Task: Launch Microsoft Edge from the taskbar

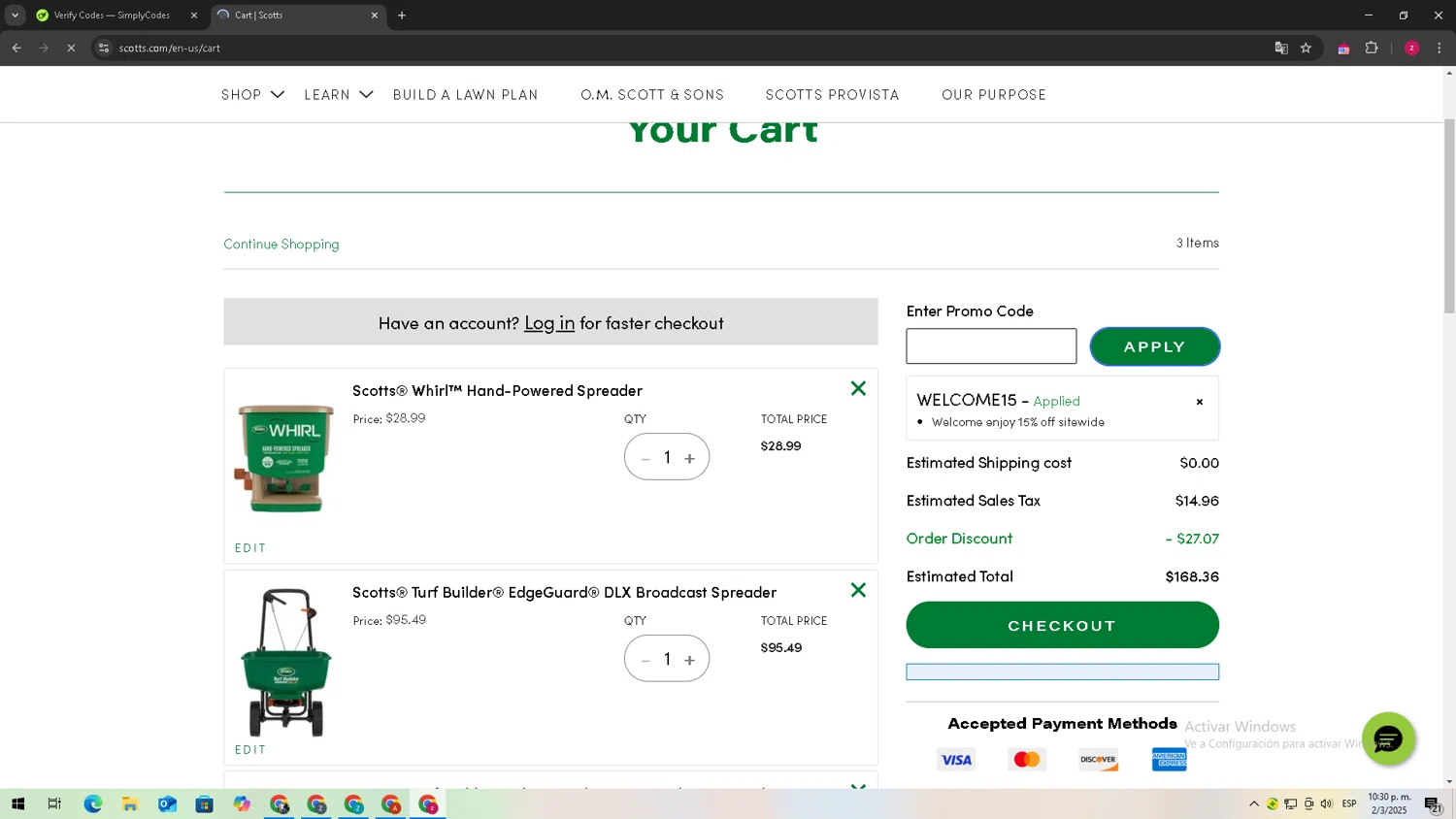Action: click(x=93, y=803)
